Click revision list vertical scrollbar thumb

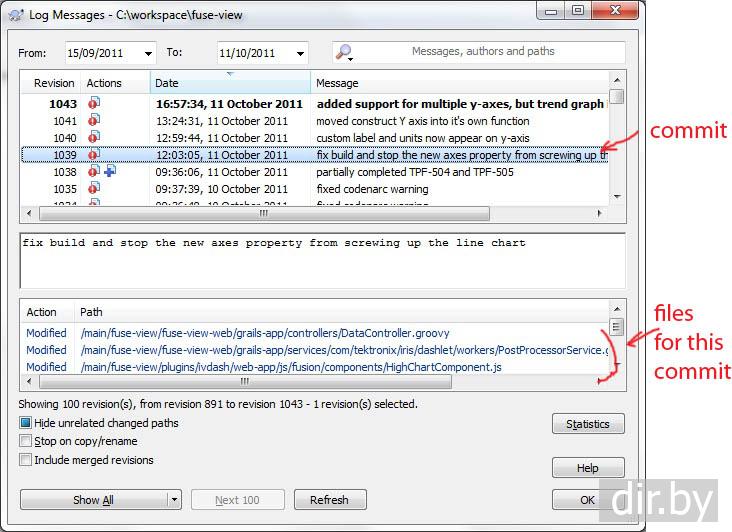click(617, 97)
